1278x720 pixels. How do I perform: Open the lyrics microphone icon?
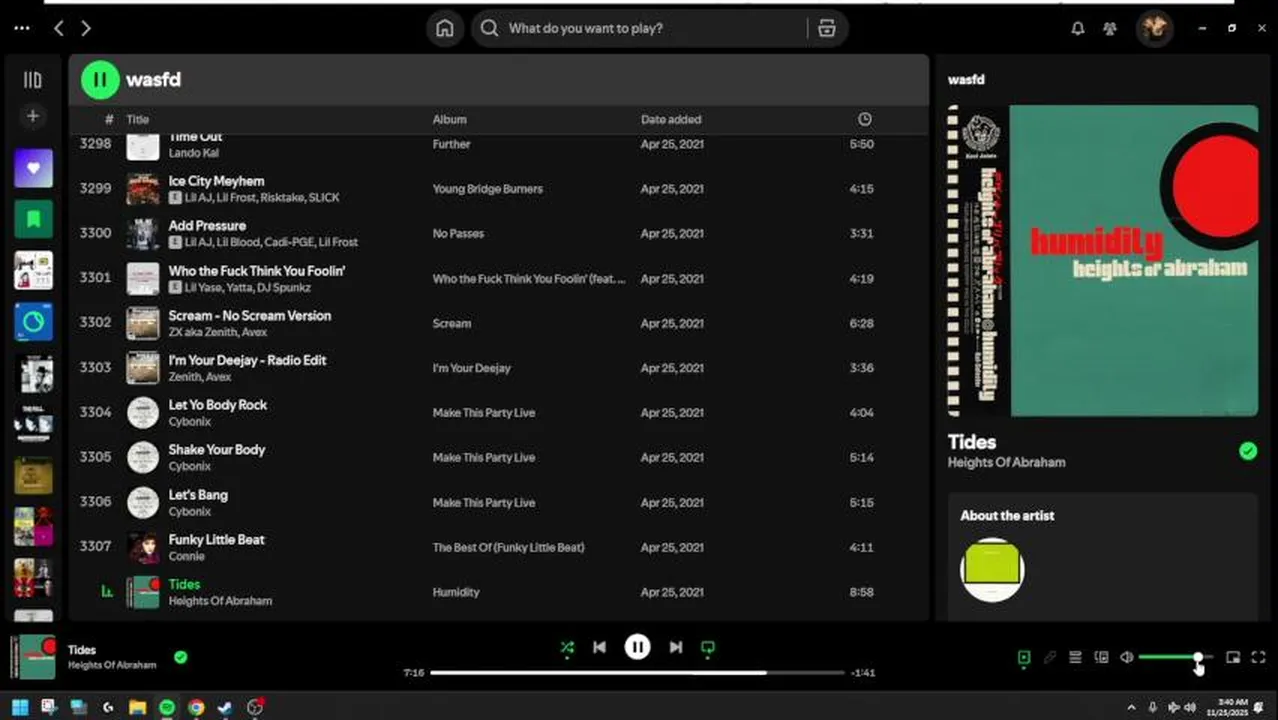click(x=1050, y=657)
